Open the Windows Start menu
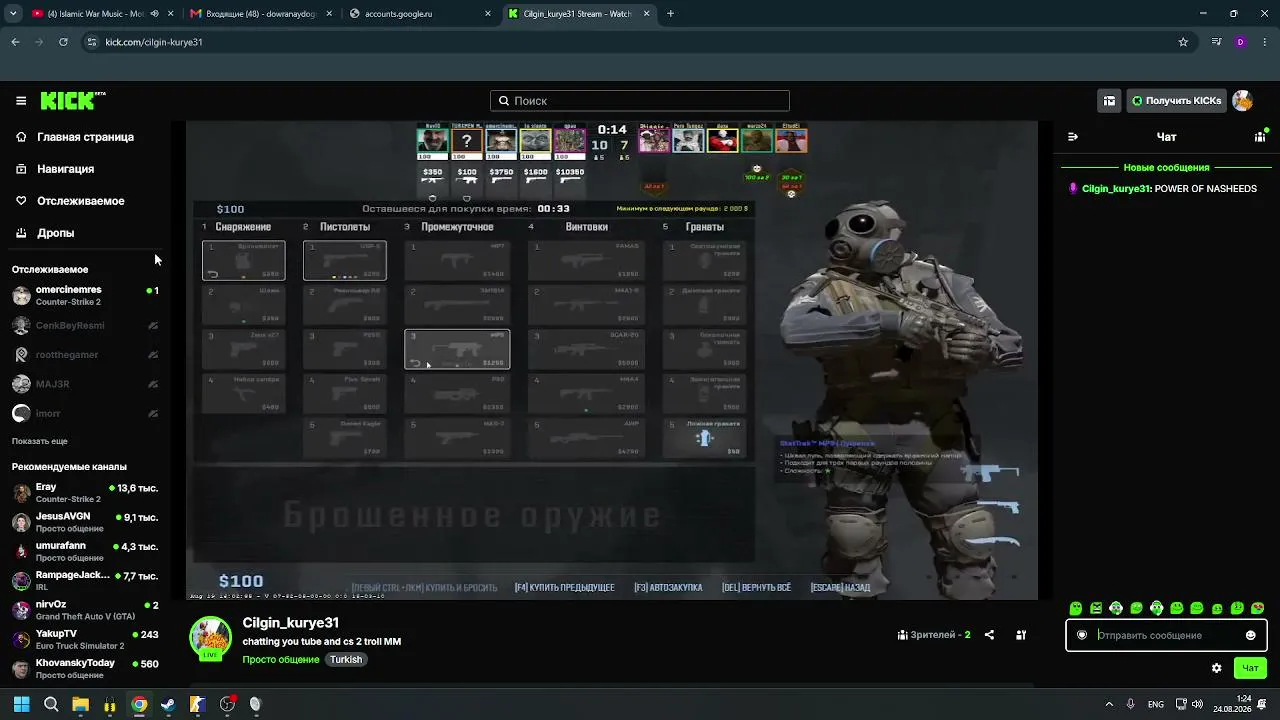 point(21,704)
